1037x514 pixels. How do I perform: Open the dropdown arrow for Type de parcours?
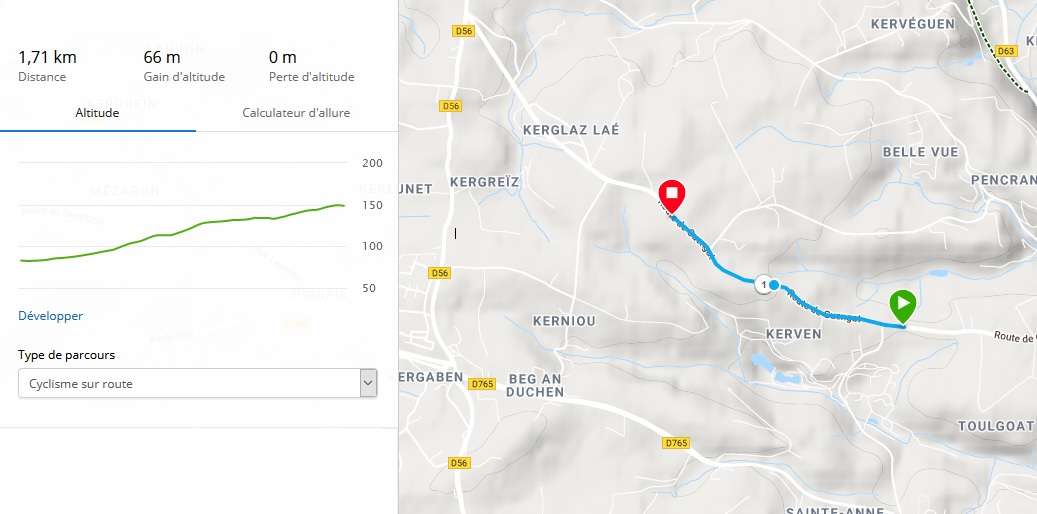point(368,383)
